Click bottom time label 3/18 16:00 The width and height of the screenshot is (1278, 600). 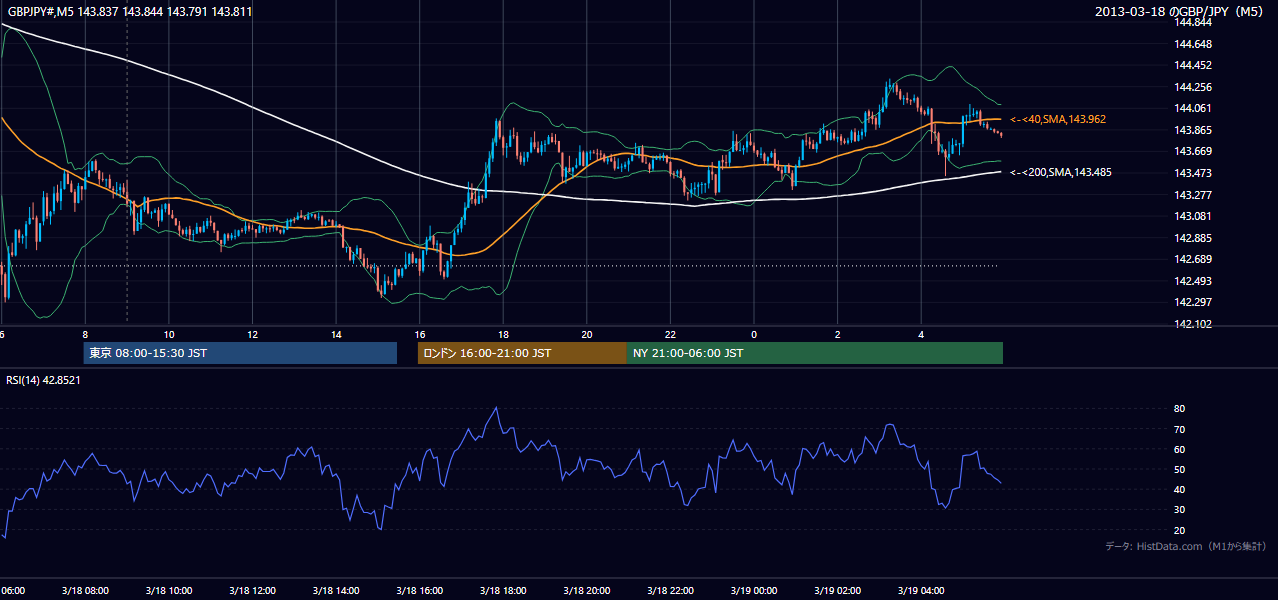[418, 591]
